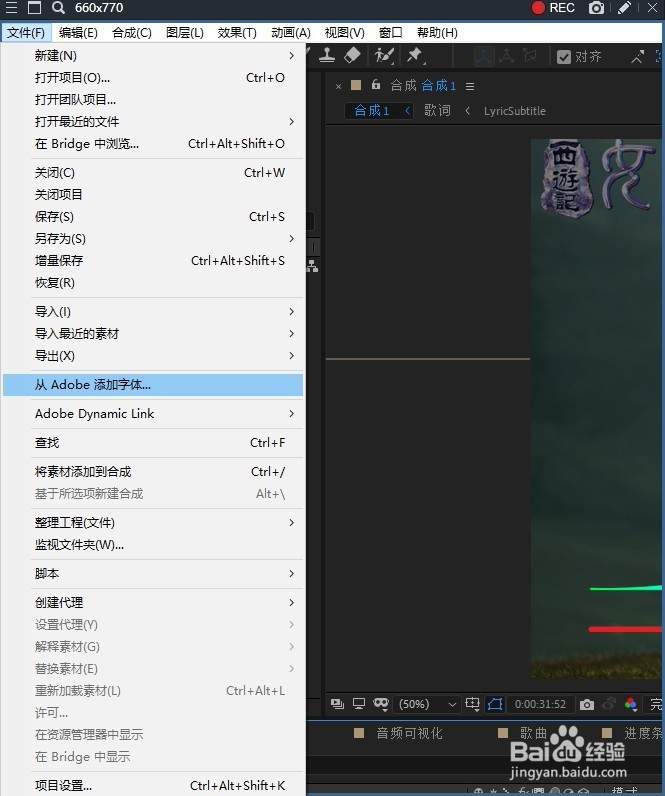Click the recorder hamburger menu icon

[x=11, y=8]
